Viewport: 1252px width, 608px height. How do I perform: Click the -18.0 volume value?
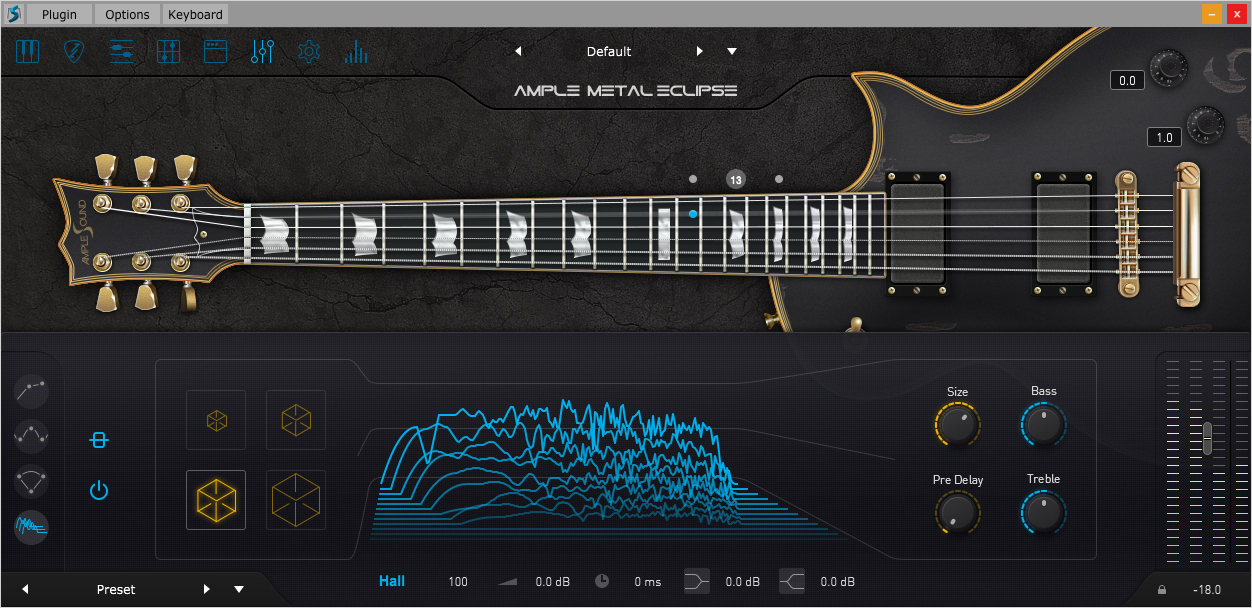(x=1207, y=590)
